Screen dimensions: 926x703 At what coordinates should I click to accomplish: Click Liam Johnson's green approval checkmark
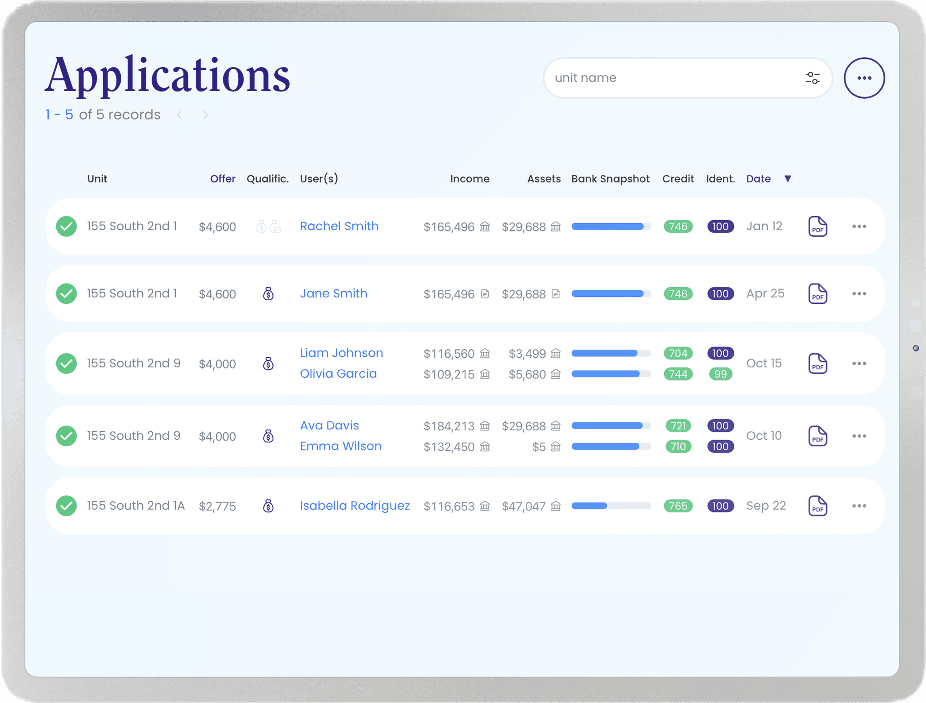66,363
